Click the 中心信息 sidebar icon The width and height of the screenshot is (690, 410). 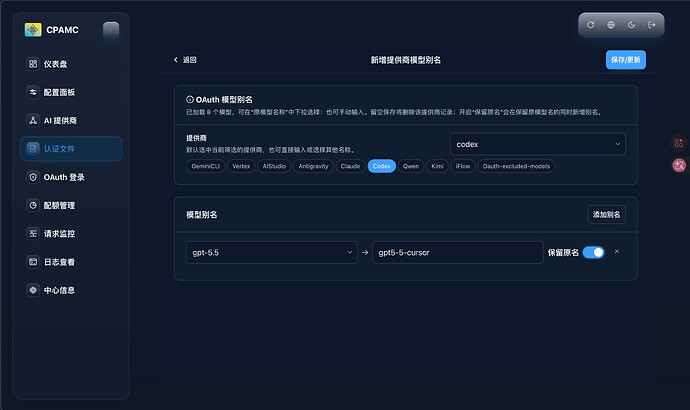tap(33, 290)
